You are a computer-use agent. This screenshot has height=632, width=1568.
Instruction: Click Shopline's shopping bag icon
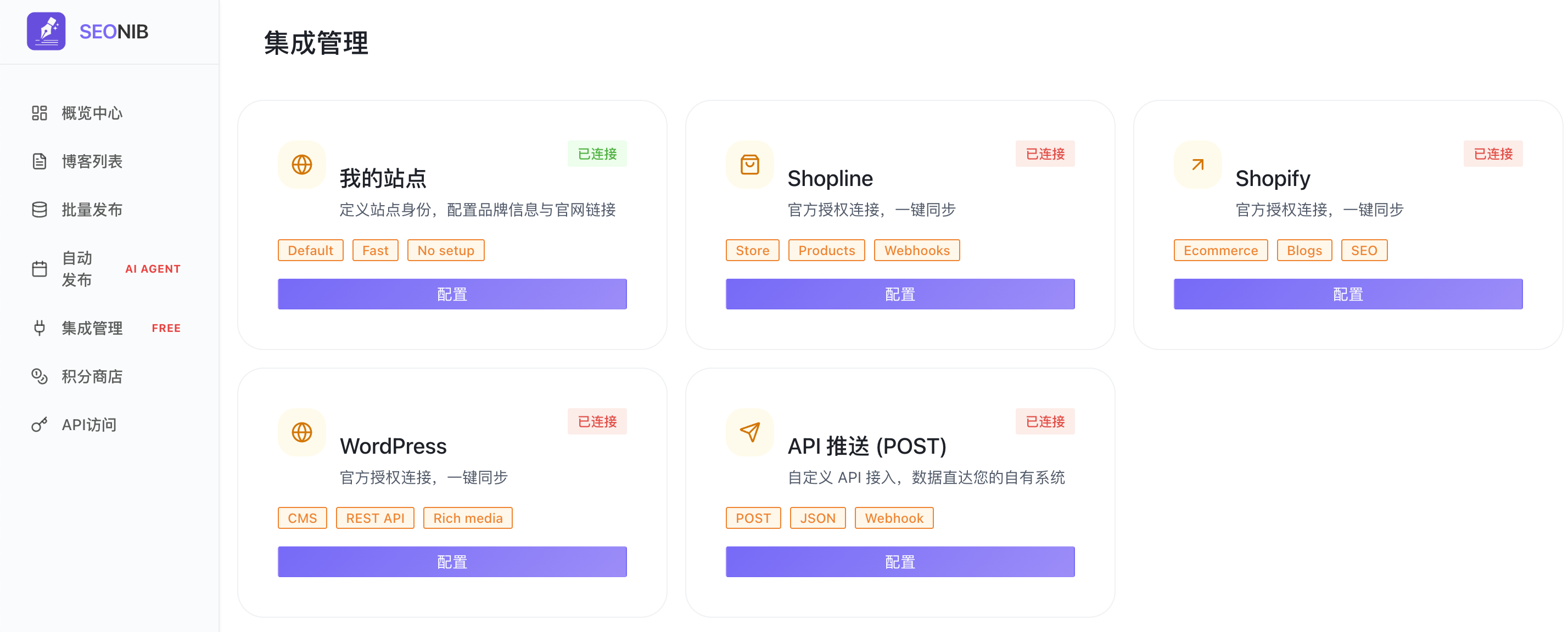coord(749,165)
